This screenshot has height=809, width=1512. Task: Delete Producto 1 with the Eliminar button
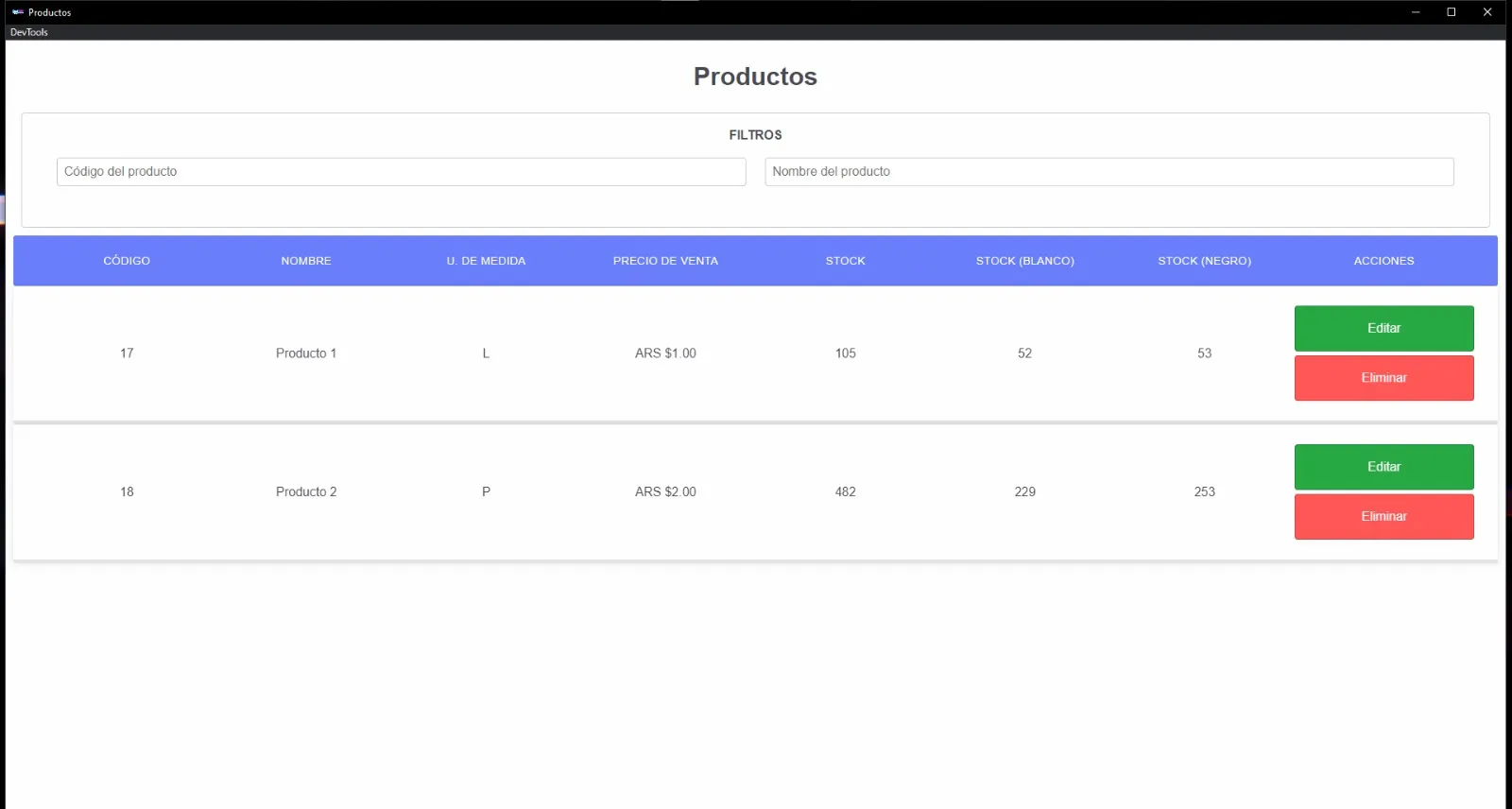[x=1384, y=378]
